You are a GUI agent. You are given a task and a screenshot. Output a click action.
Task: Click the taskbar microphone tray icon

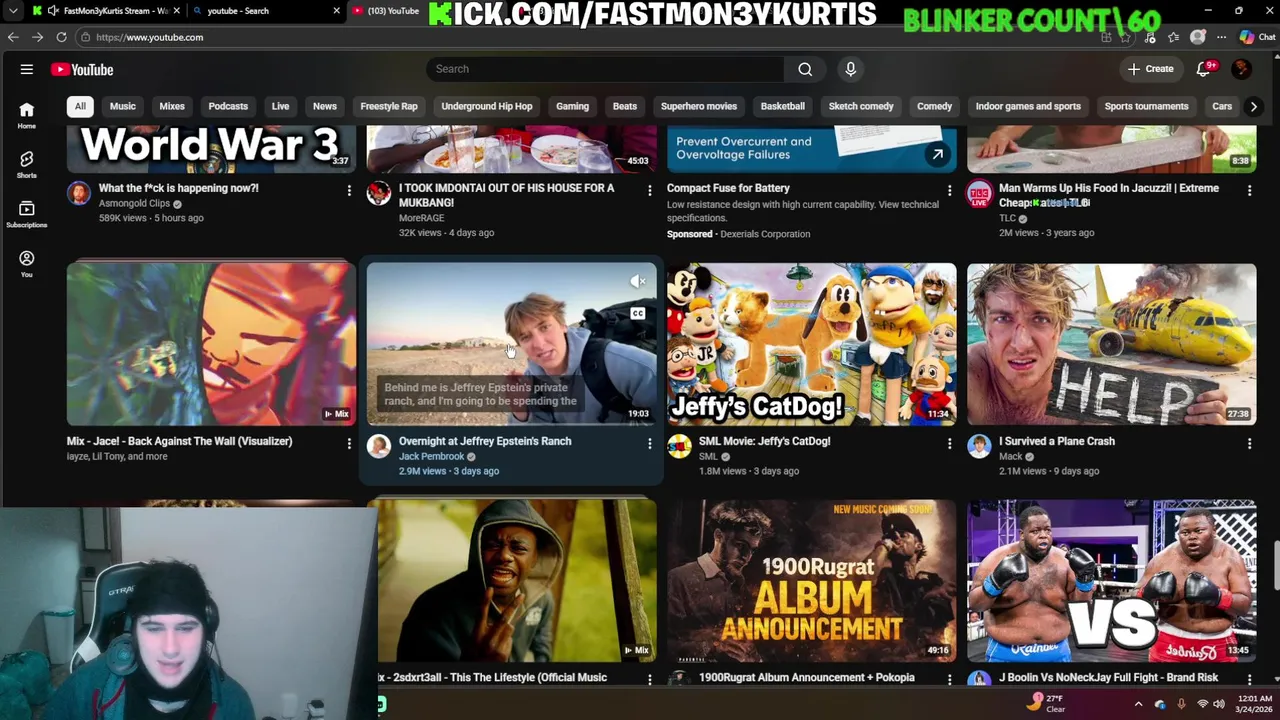(1181, 705)
